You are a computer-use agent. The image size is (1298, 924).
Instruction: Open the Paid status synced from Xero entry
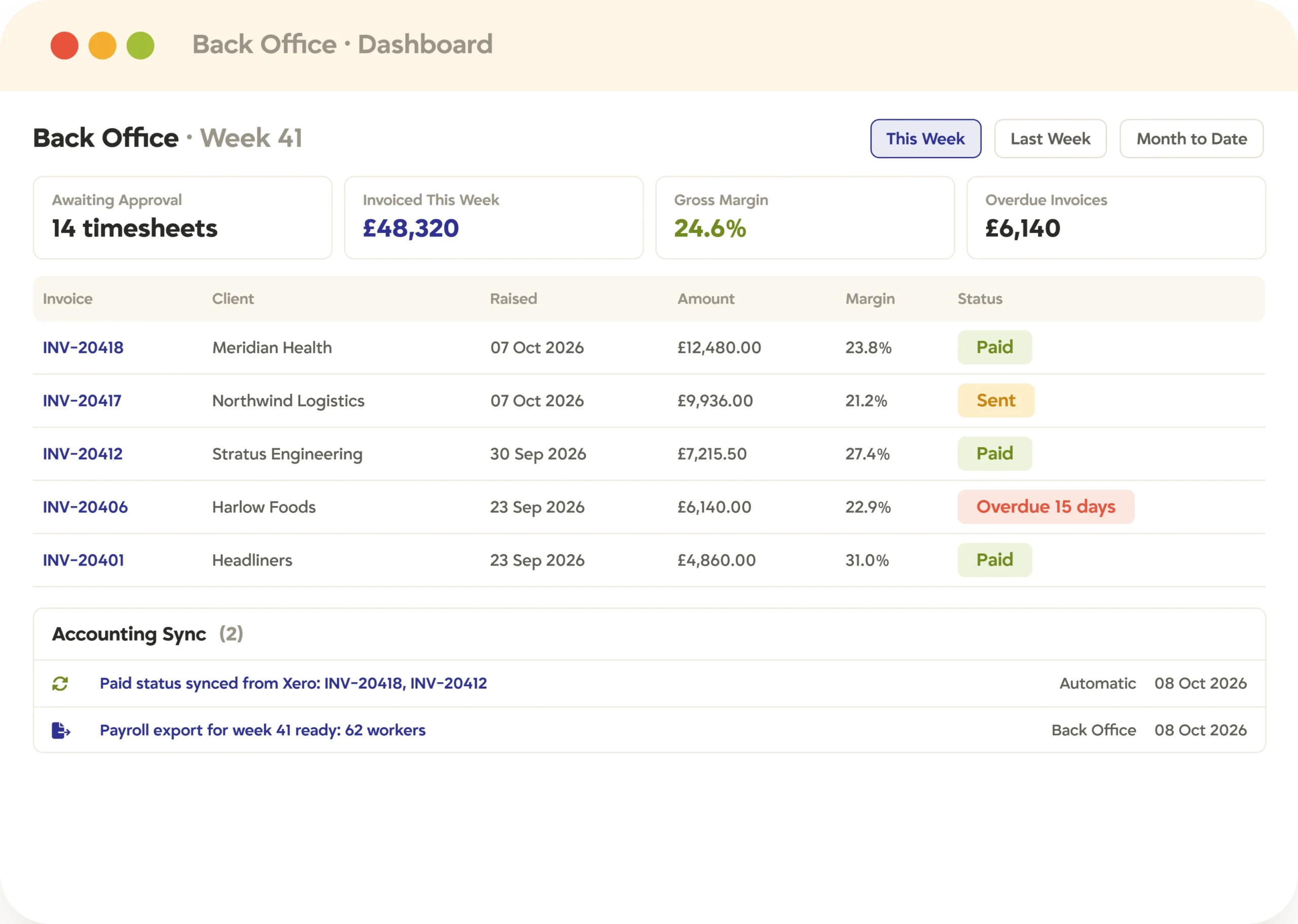click(x=294, y=683)
